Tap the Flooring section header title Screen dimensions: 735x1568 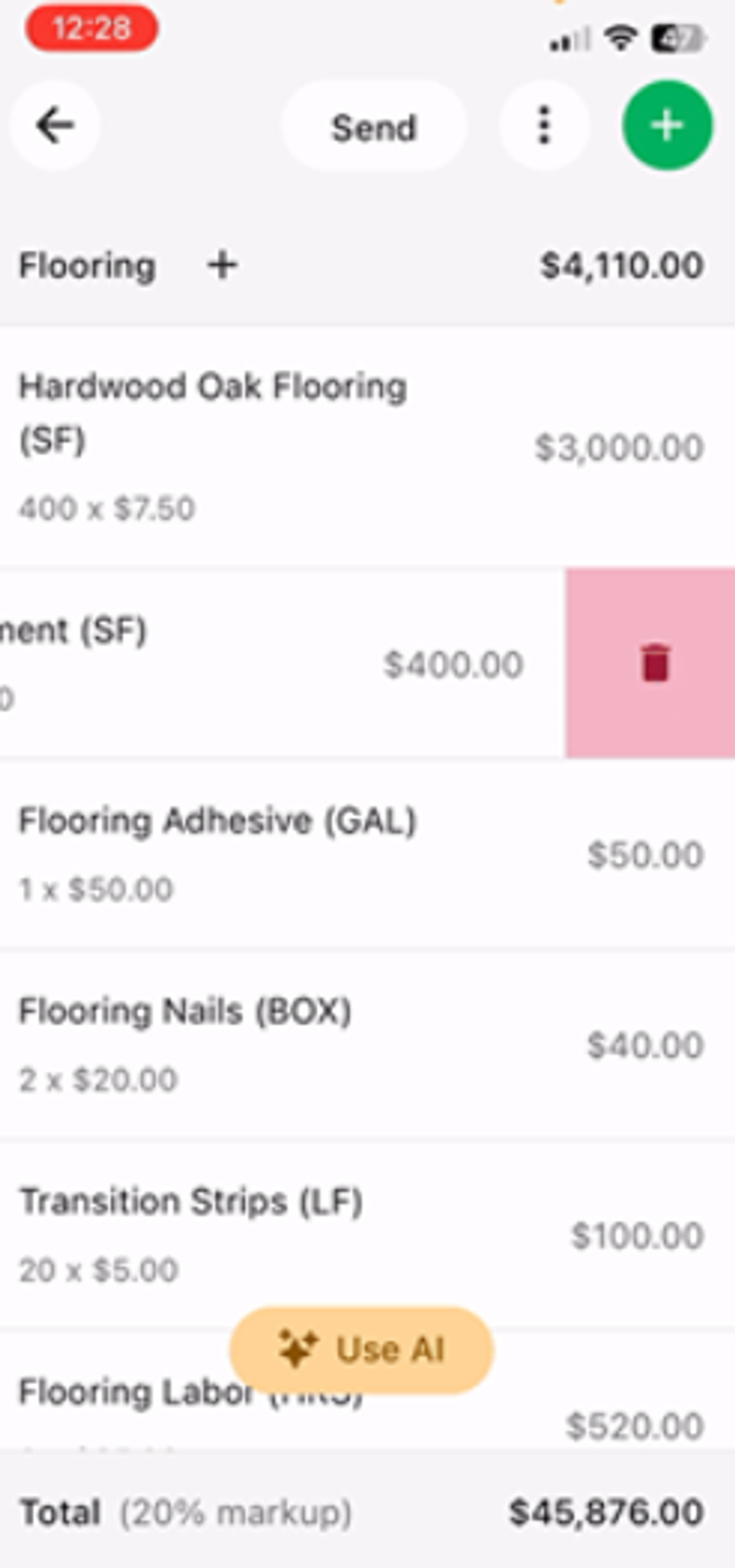(x=88, y=266)
